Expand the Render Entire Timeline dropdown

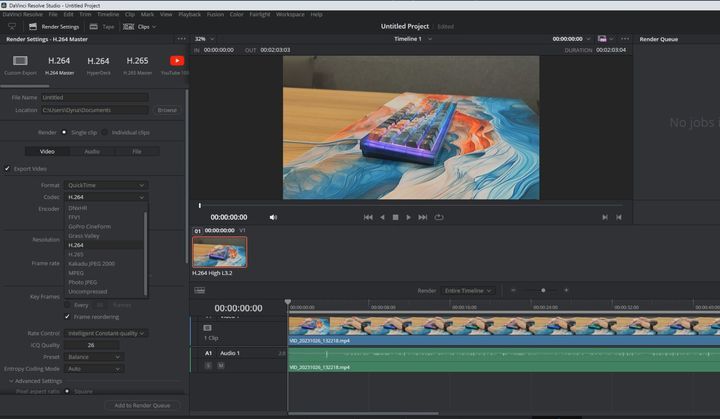pos(468,290)
